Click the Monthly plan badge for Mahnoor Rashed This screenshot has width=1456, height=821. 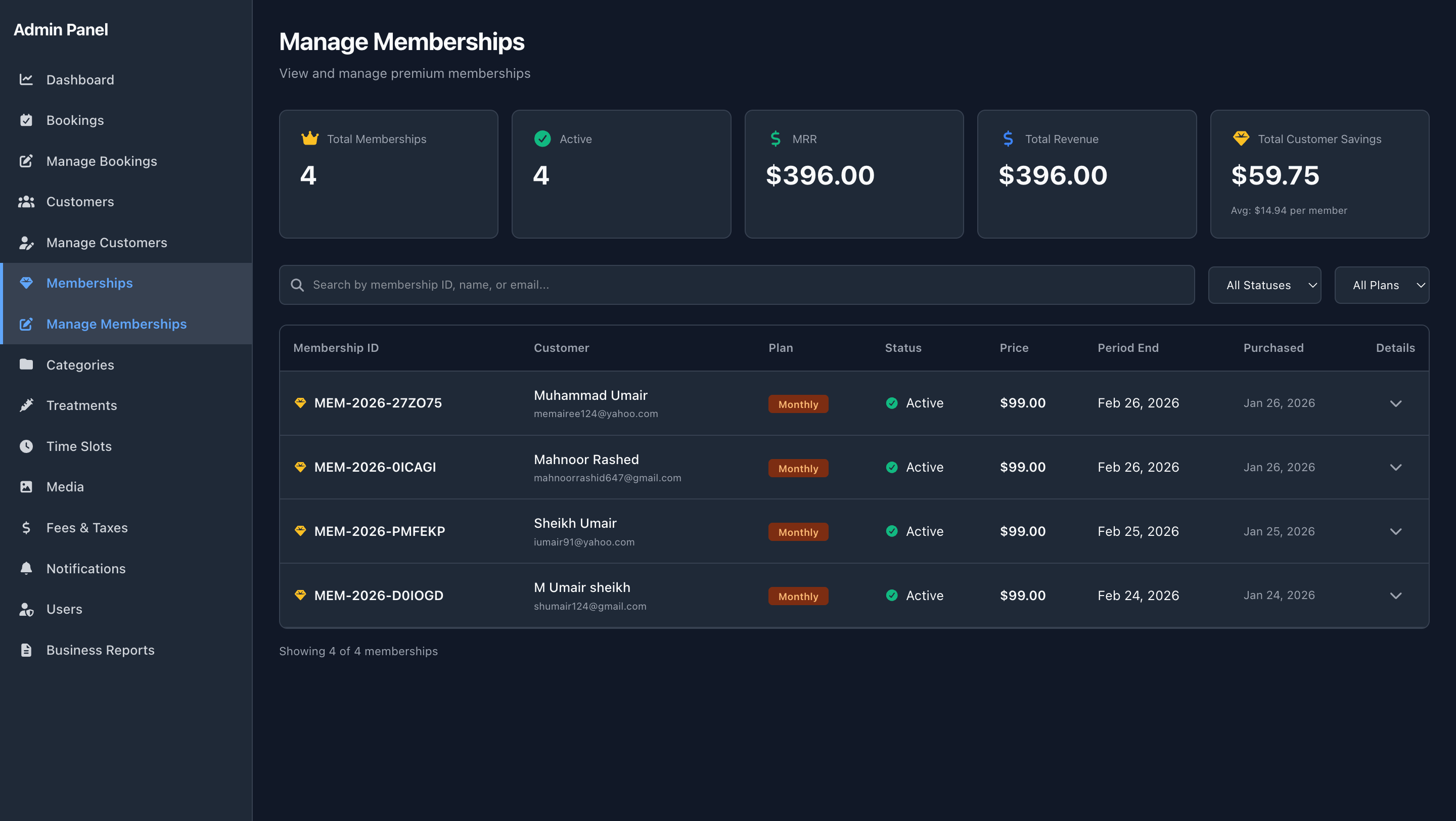click(x=798, y=468)
